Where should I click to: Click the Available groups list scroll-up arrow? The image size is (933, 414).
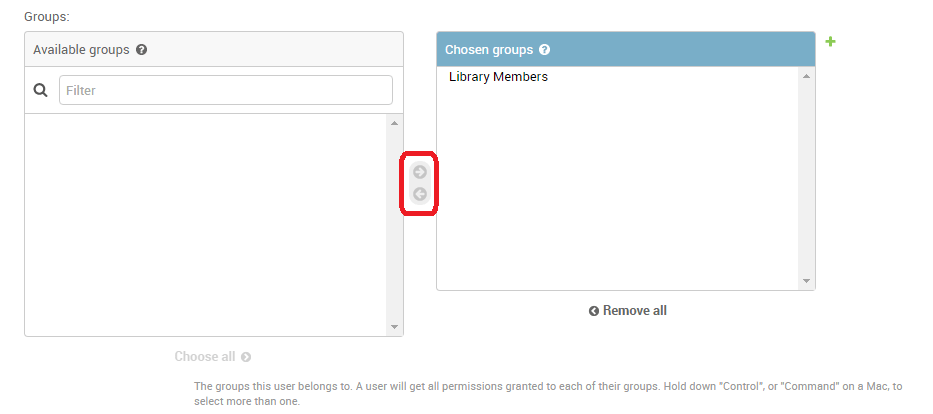[x=394, y=123]
